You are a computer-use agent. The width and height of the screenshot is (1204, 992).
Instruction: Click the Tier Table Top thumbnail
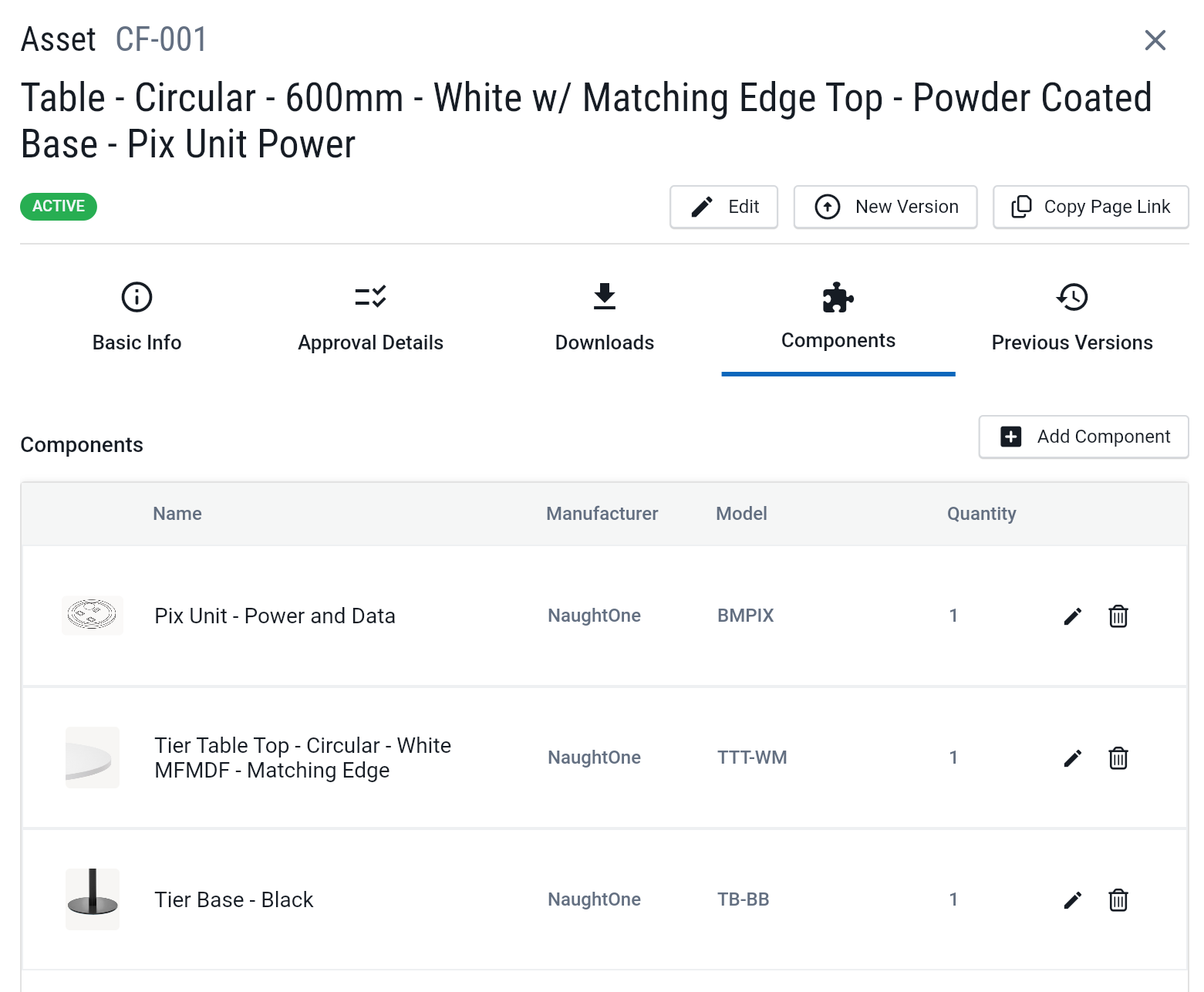click(92, 757)
